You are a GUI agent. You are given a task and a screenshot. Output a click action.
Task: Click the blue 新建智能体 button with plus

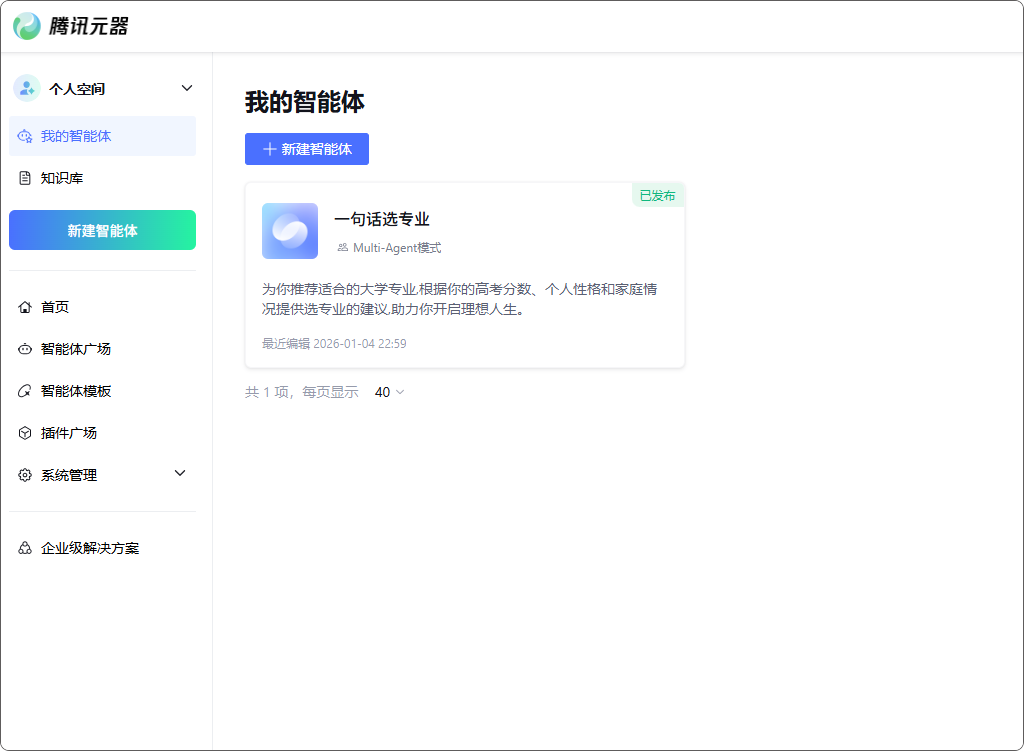(x=307, y=149)
